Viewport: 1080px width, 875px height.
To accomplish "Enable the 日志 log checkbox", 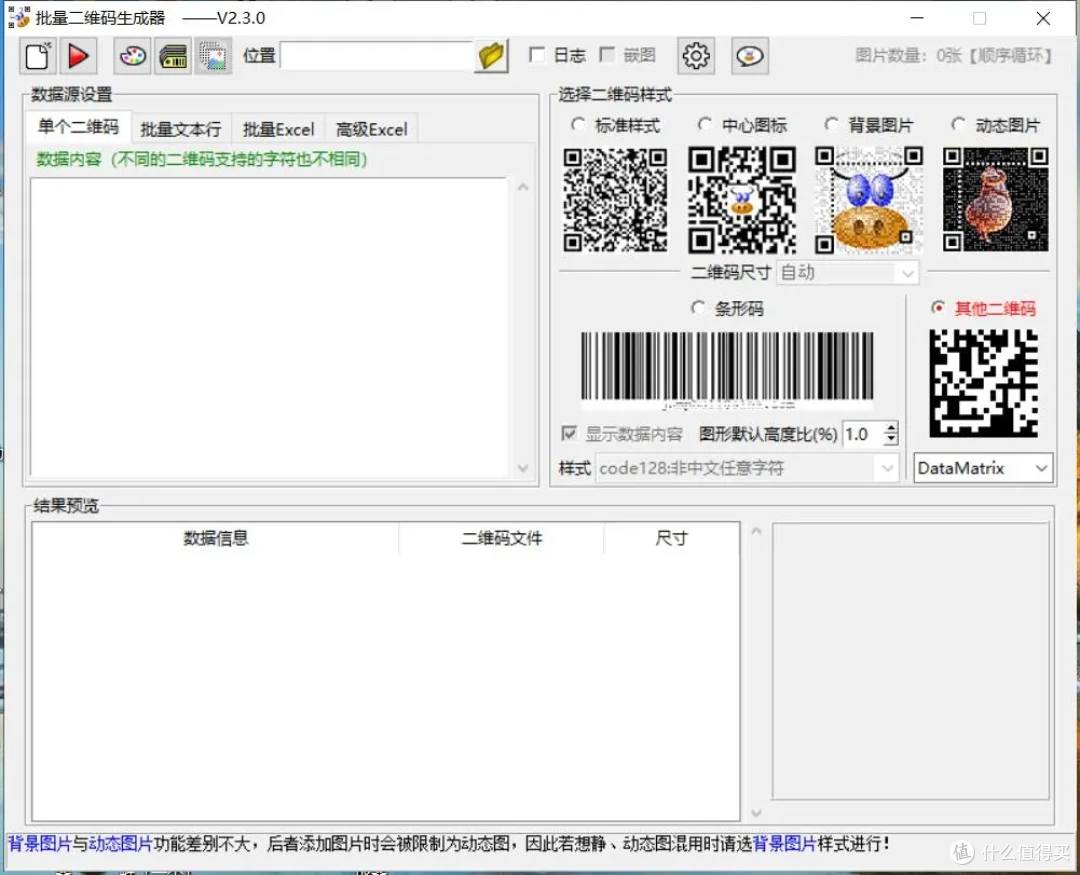I will tap(537, 55).
